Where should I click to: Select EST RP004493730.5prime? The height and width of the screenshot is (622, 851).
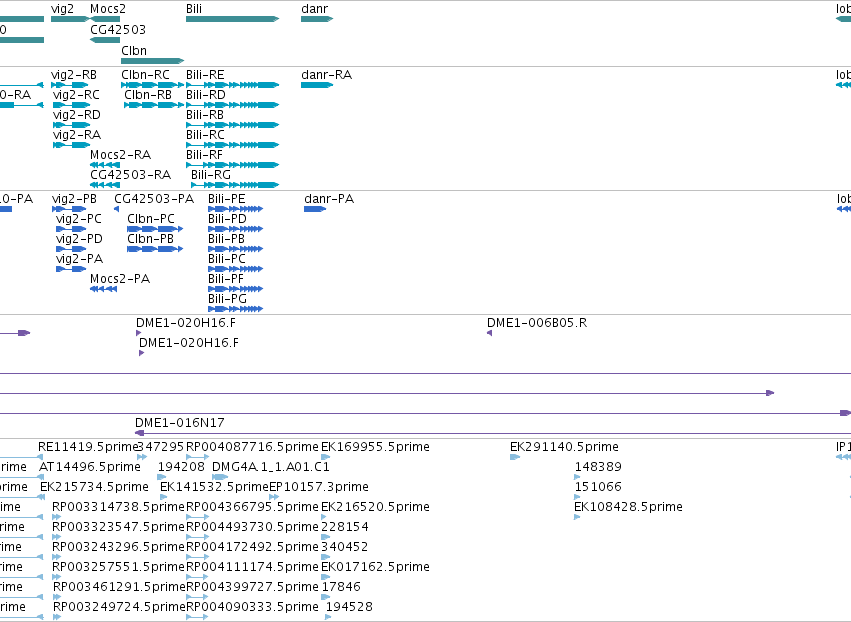(252, 527)
